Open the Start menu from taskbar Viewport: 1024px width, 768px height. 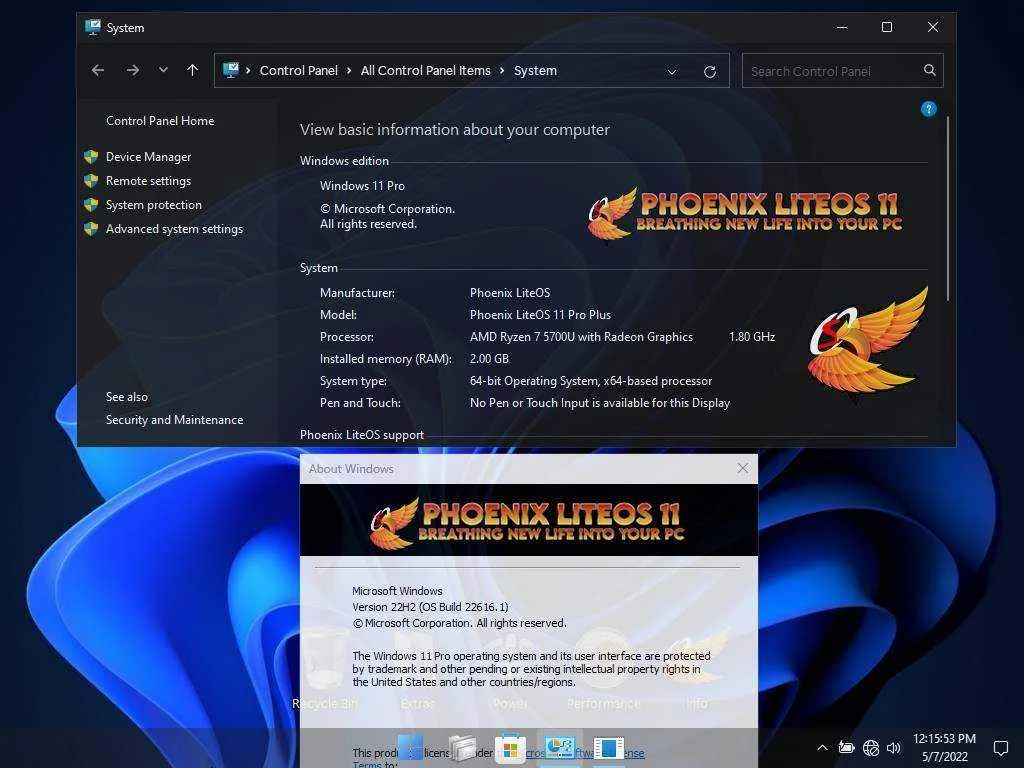[411, 748]
